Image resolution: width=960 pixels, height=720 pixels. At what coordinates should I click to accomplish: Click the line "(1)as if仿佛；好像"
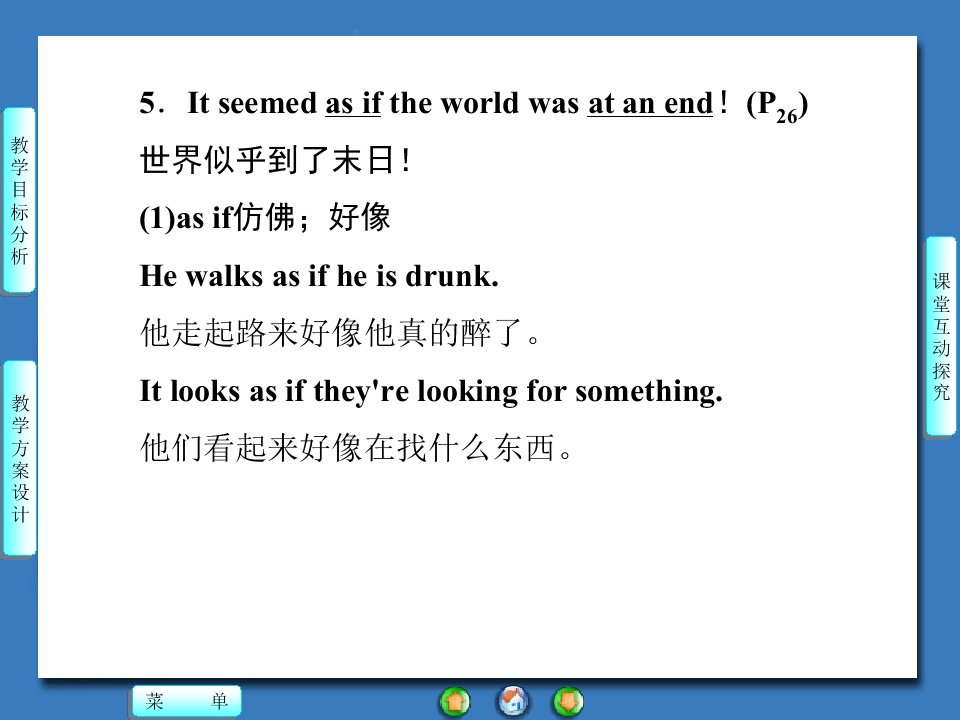click(x=265, y=217)
